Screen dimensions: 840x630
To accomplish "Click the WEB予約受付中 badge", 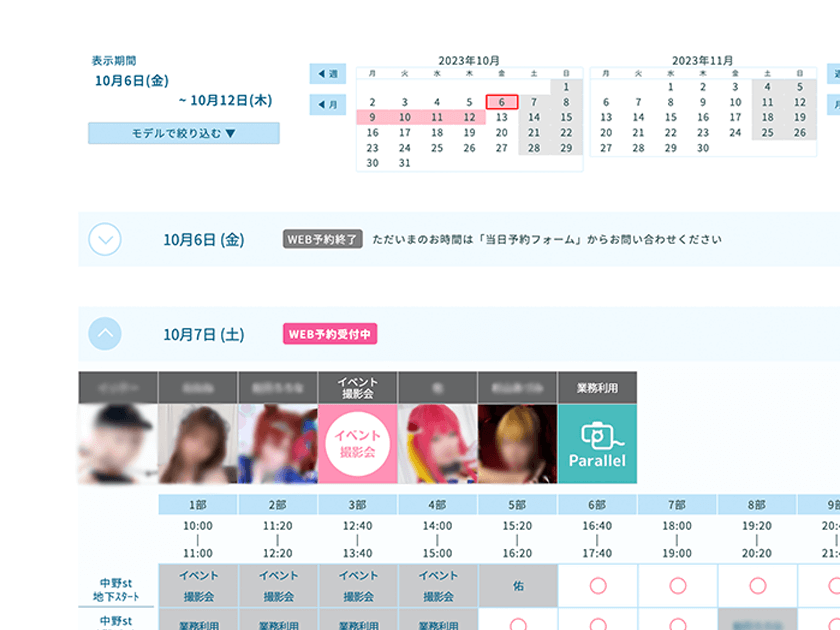I will pyautogui.click(x=330, y=334).
